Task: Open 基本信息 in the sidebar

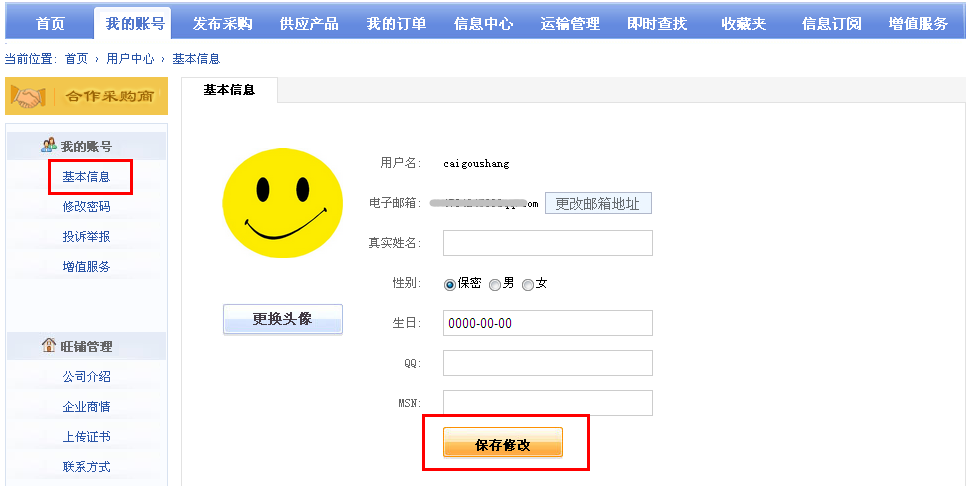Action: [86, 177]
